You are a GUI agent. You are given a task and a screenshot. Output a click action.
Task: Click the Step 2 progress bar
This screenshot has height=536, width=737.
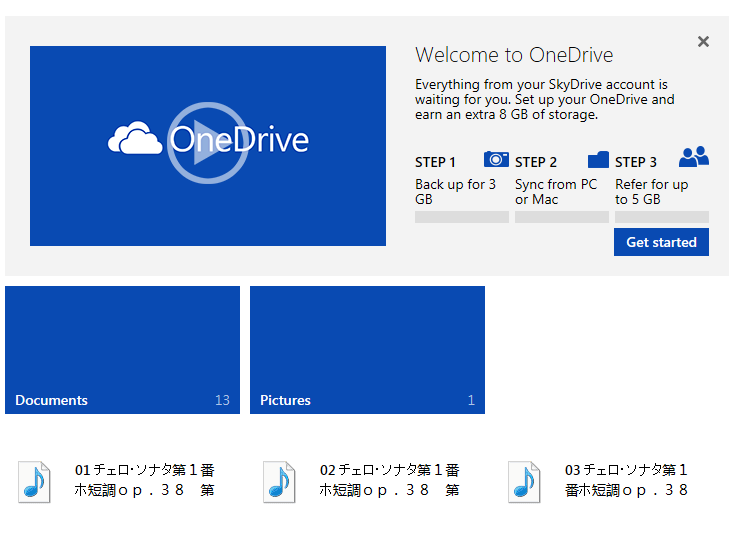(x=562, y=217)
